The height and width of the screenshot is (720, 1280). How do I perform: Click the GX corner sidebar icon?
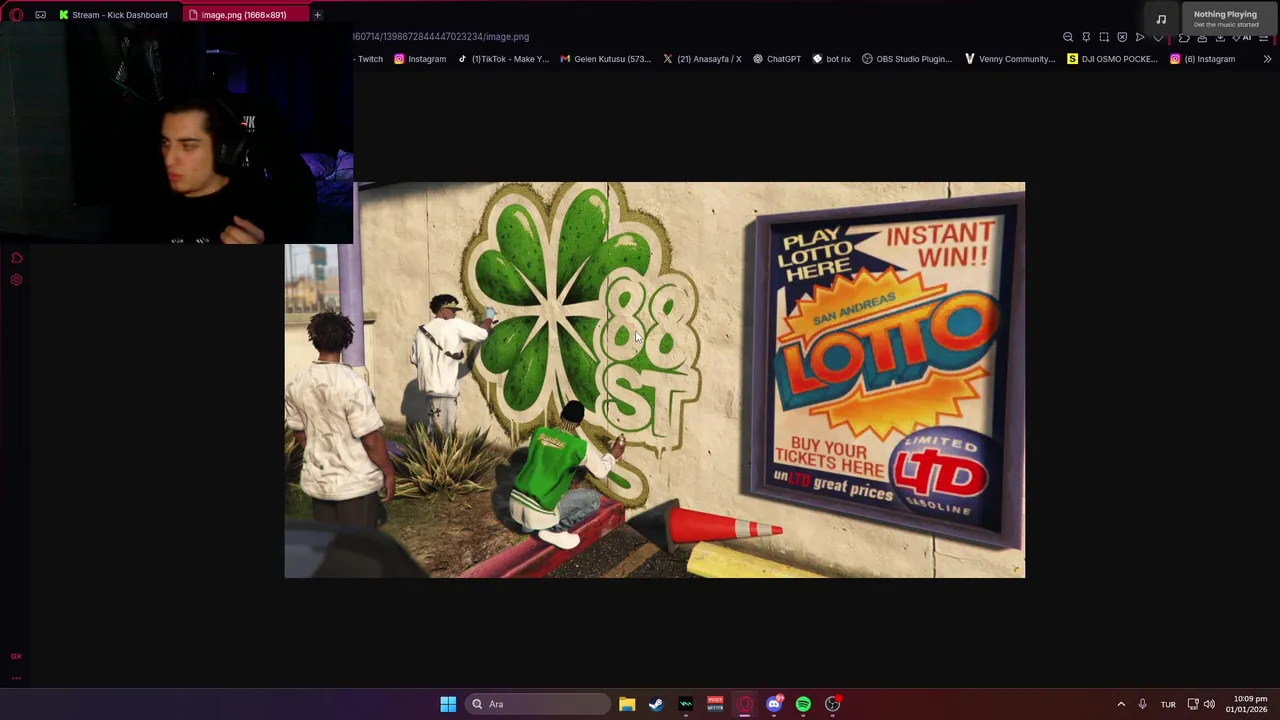tap(16, 656)
